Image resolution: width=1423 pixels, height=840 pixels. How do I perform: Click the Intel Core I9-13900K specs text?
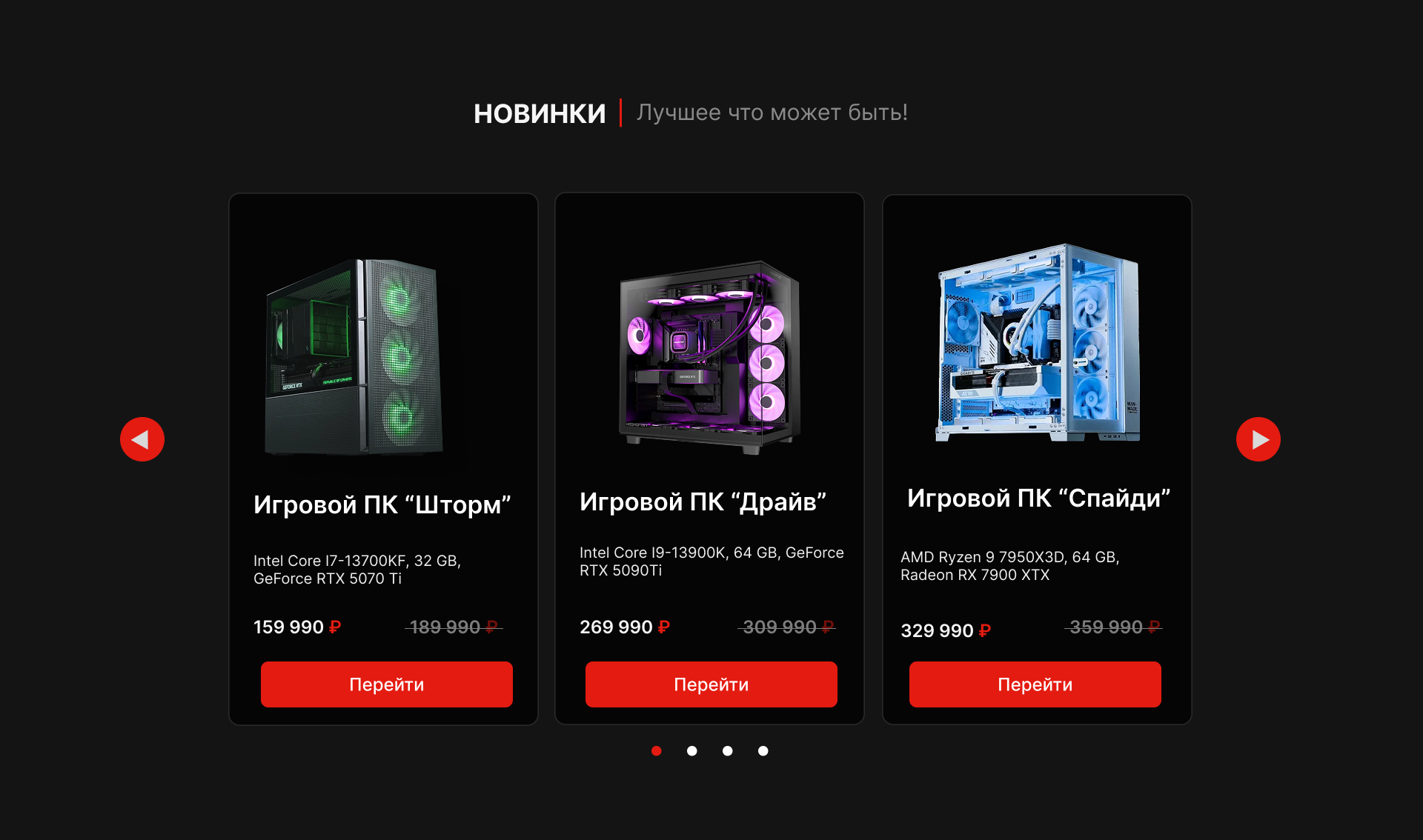click(x=711, y=561)
